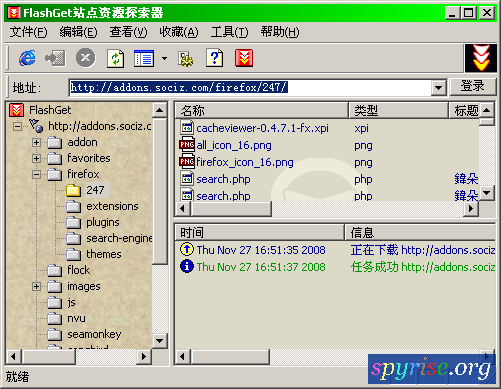Select the extensions folder in tree
Viewport: 501px width, 389px height.
(112, 206)
